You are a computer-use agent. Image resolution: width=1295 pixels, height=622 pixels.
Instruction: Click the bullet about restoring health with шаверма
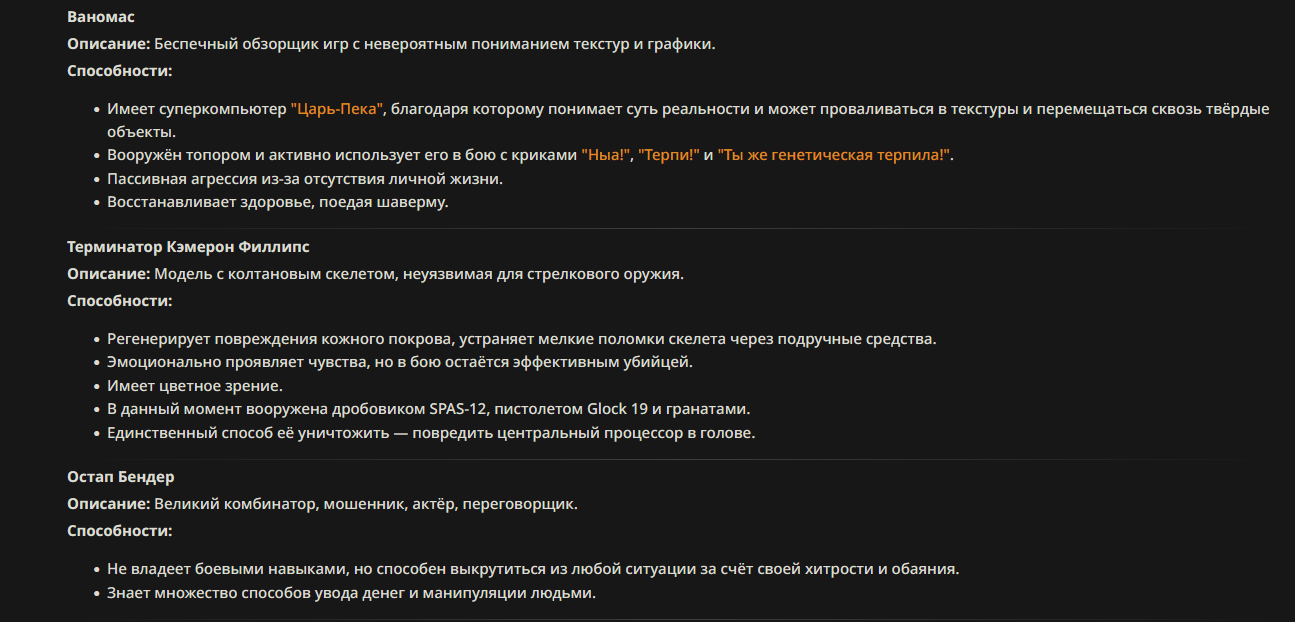coord(278,202)
